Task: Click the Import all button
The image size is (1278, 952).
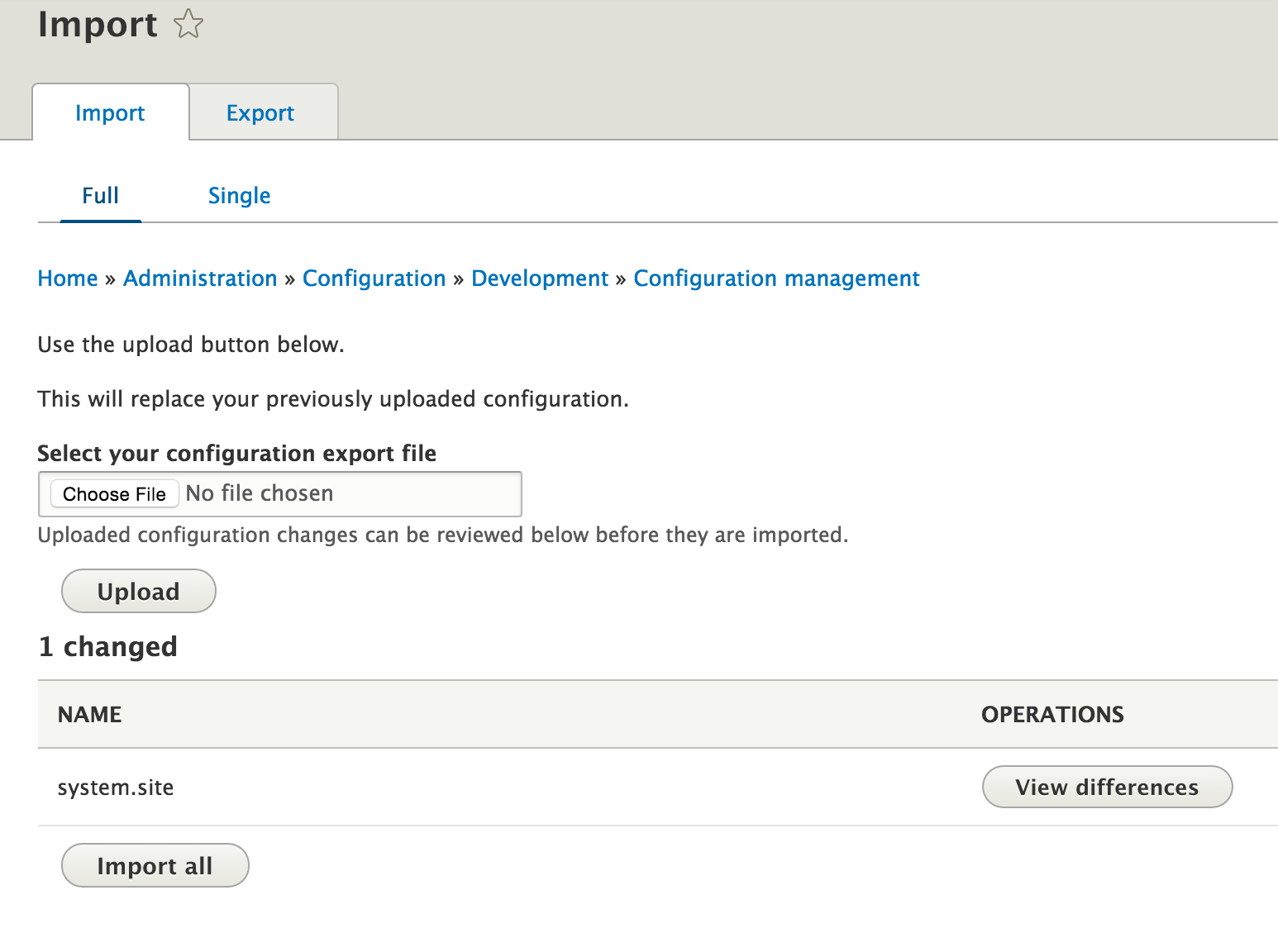Action: (155, 865)
